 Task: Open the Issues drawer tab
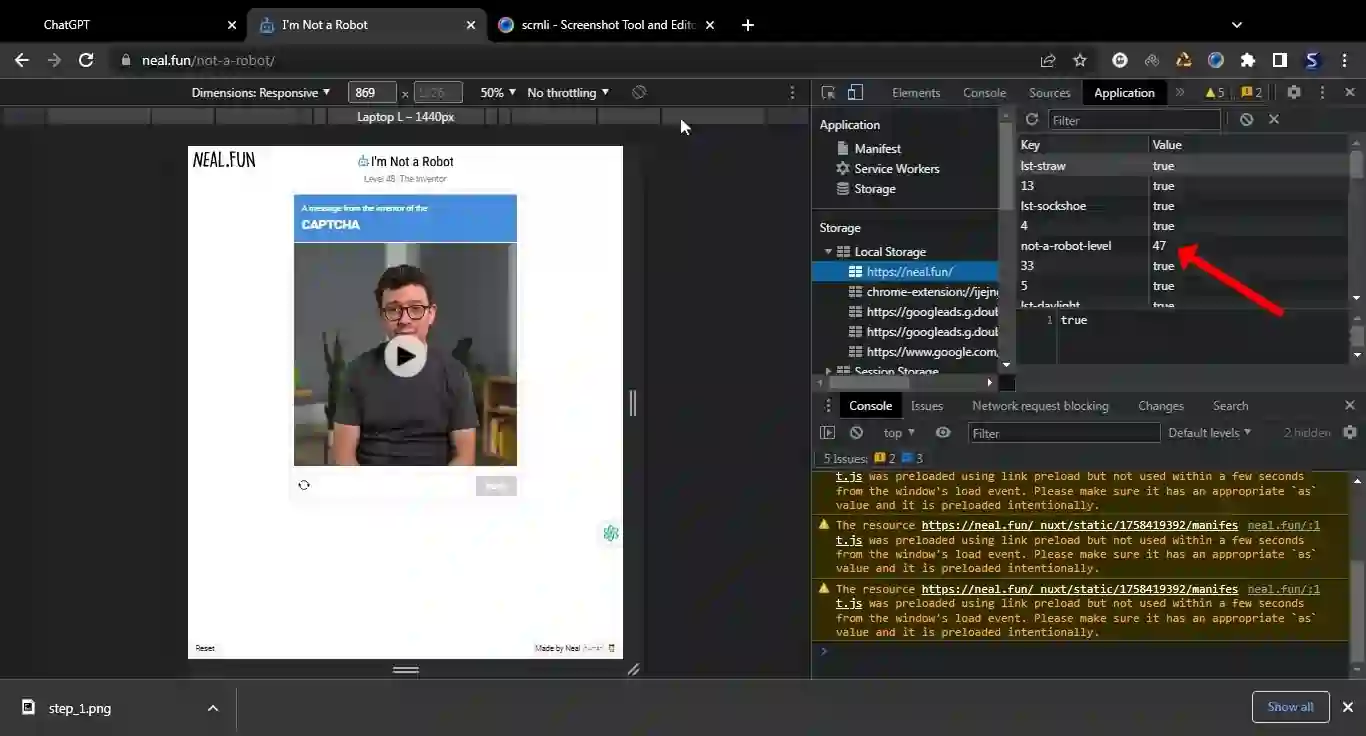(926, 406)
